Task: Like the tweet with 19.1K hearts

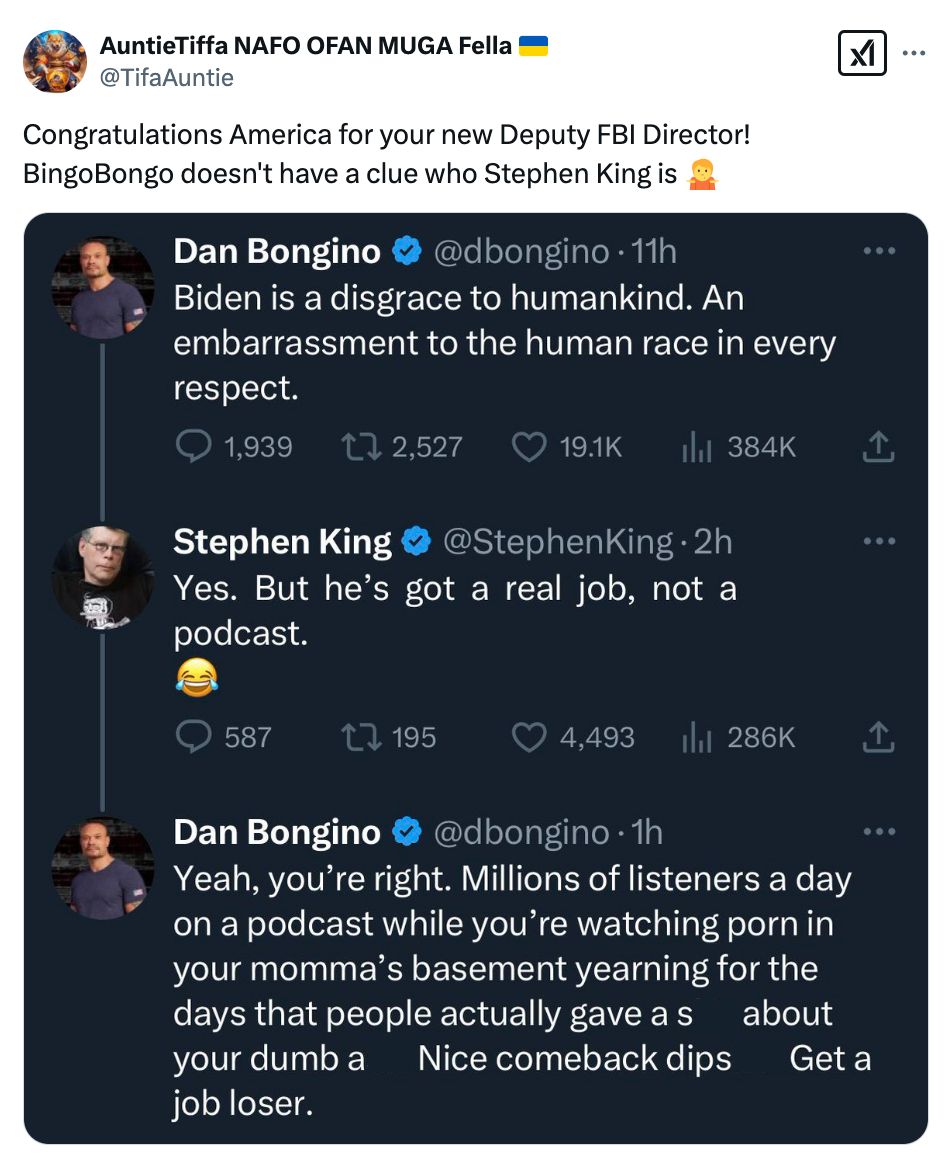Action: coord(528,447)
